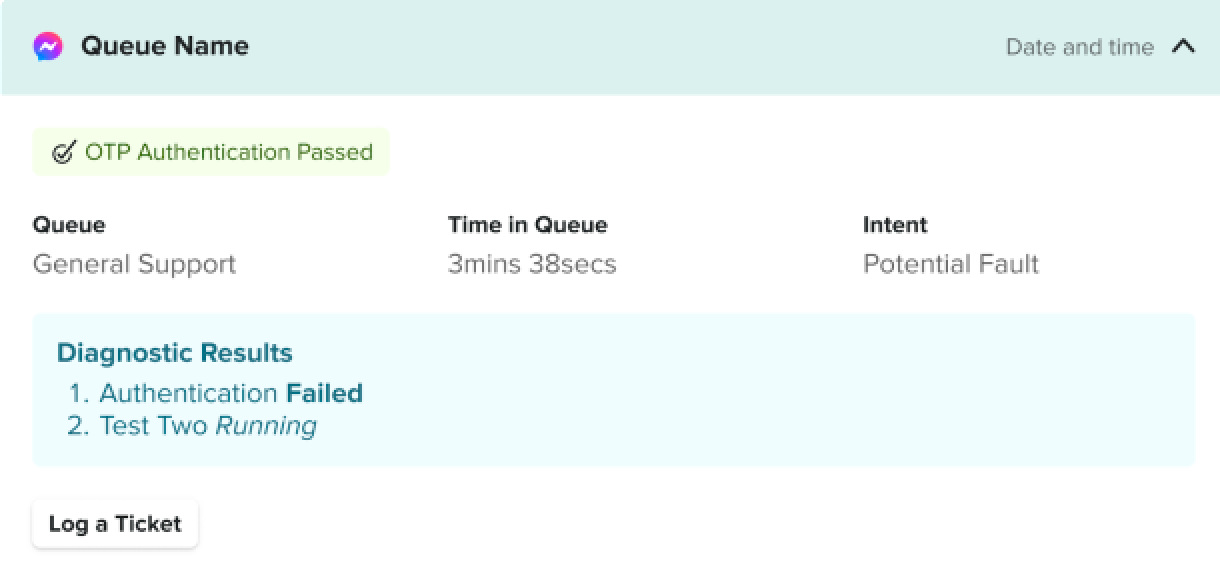This screenshot has height=564, width=1220.
Task: Click the Date and time label
Action: 1079,47
